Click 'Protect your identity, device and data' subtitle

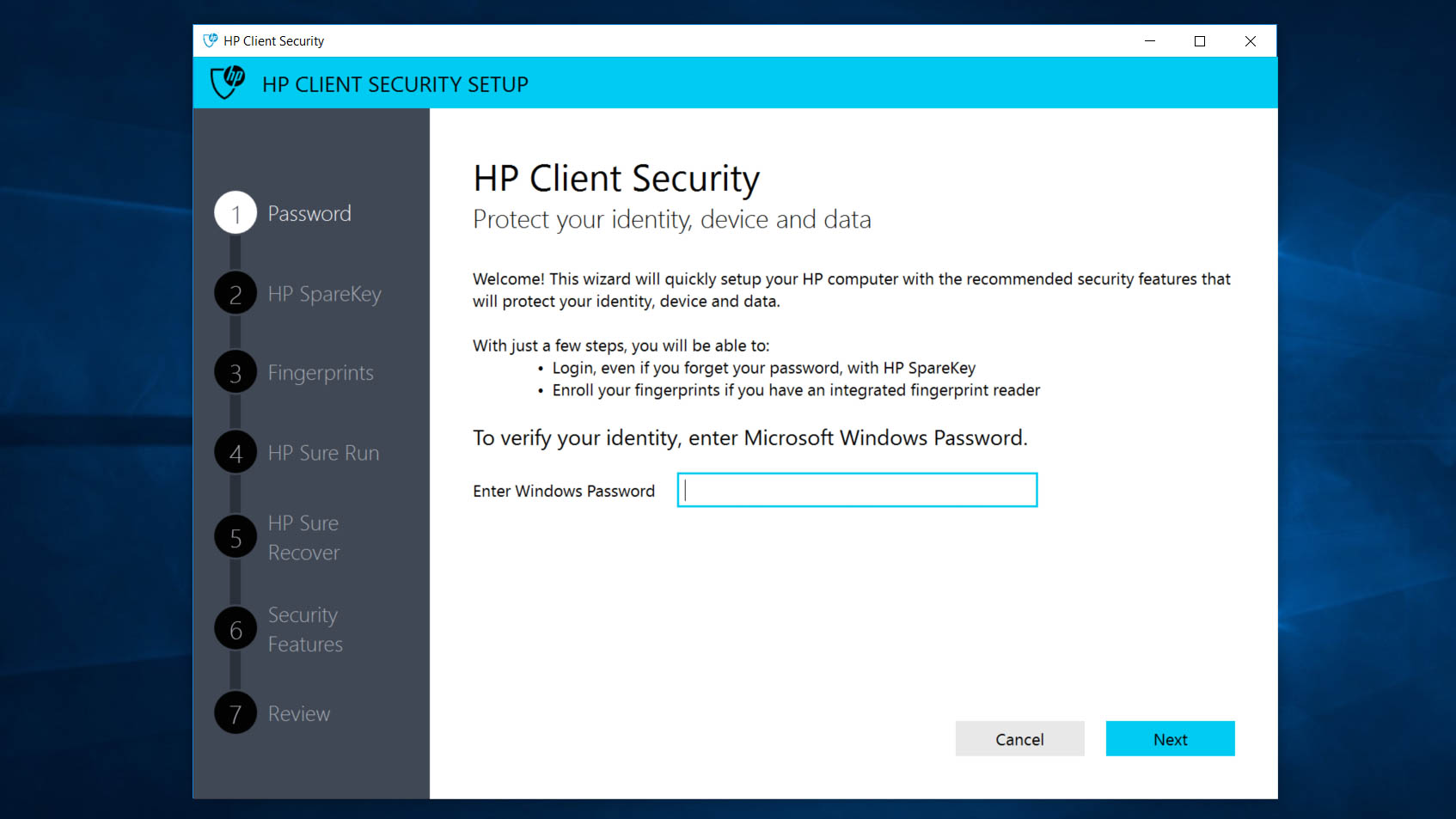coord(672,220)
